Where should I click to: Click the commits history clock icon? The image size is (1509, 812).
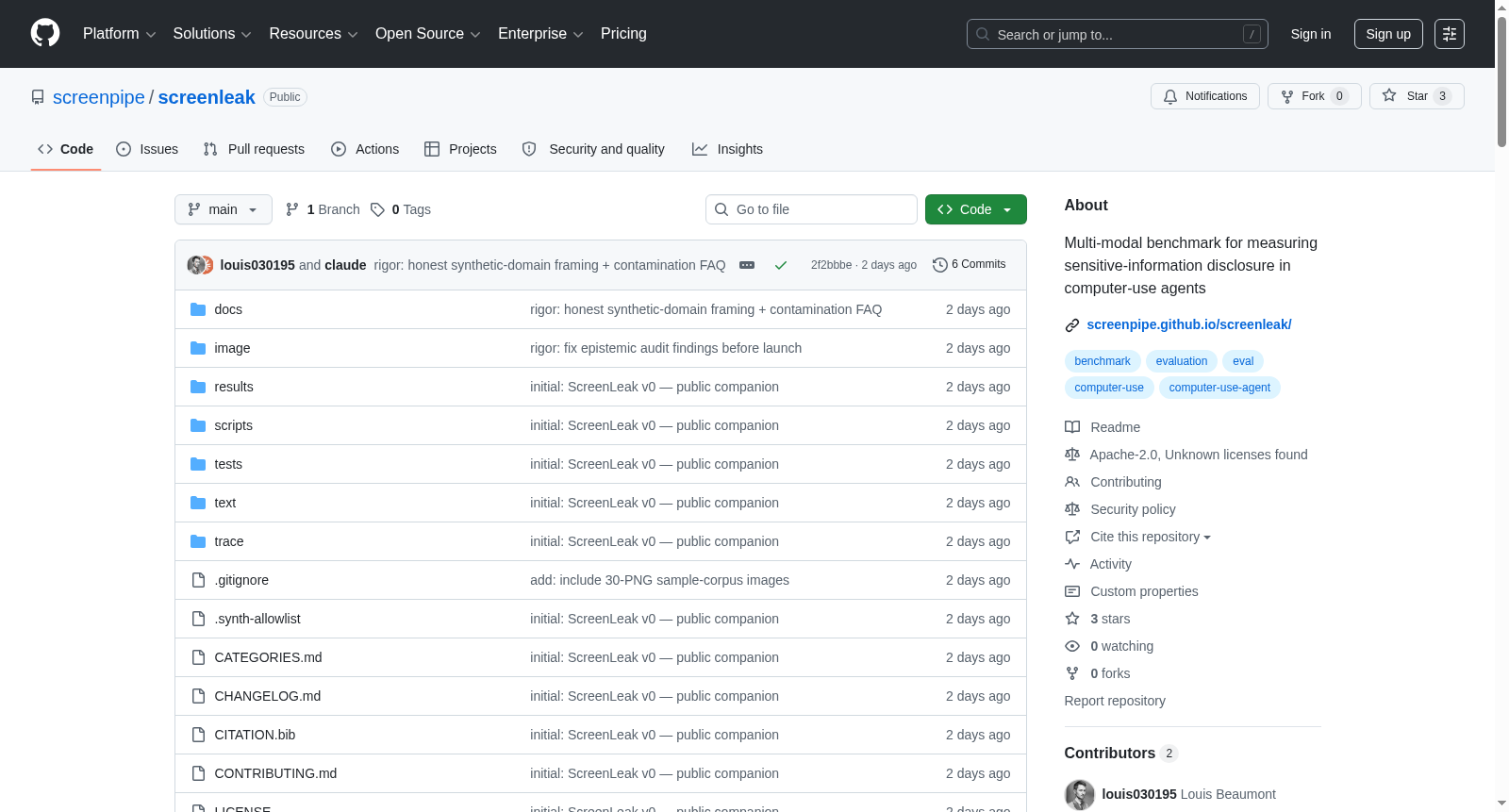pos(940,265)
